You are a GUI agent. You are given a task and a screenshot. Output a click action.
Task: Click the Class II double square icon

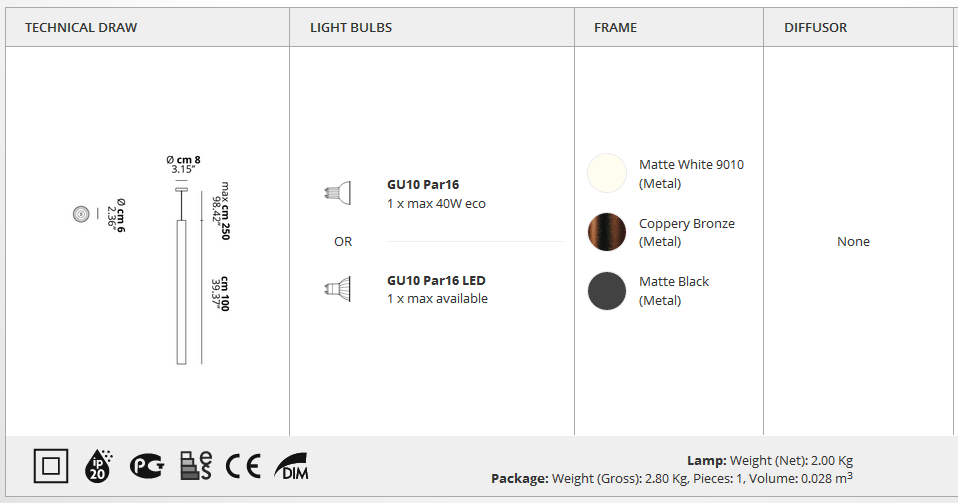(51, 466)
